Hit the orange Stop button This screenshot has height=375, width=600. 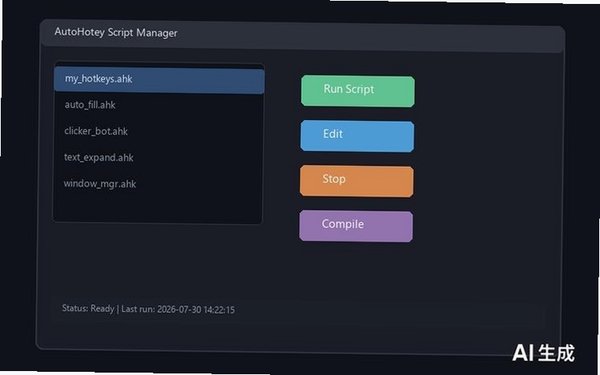[357, 181]
